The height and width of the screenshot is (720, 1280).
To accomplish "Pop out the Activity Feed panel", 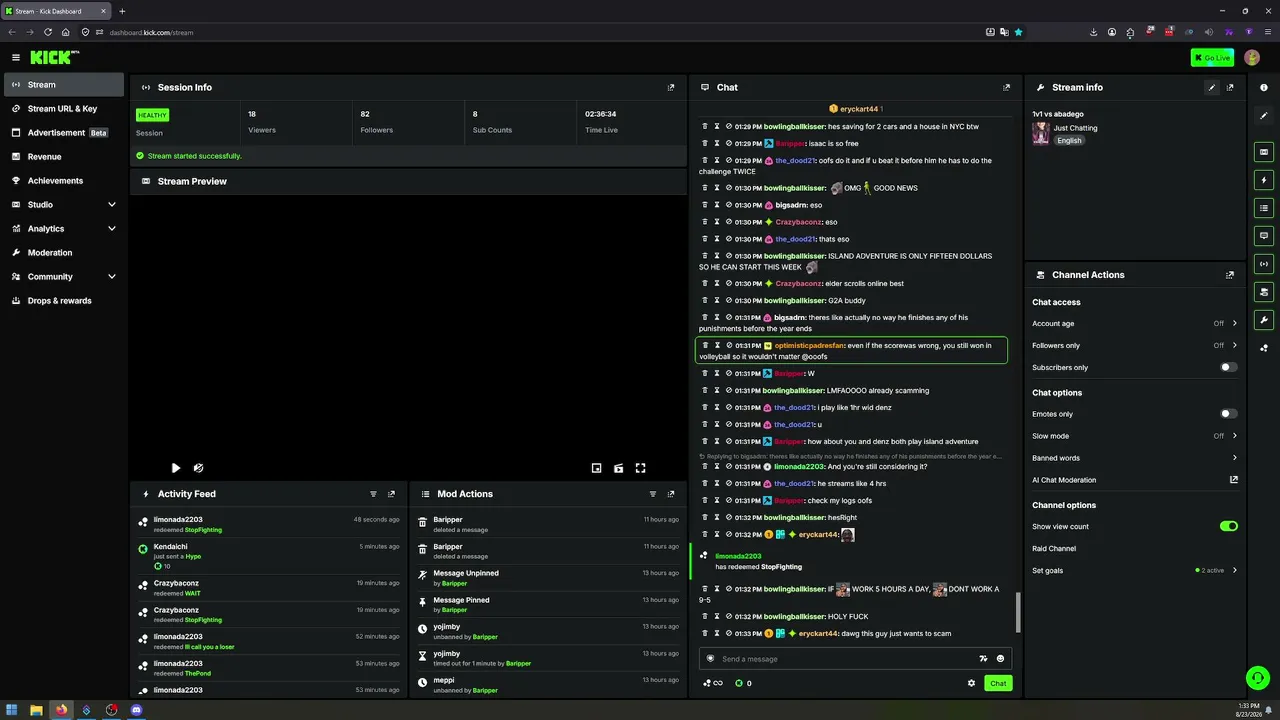I will tap(391, 494).
